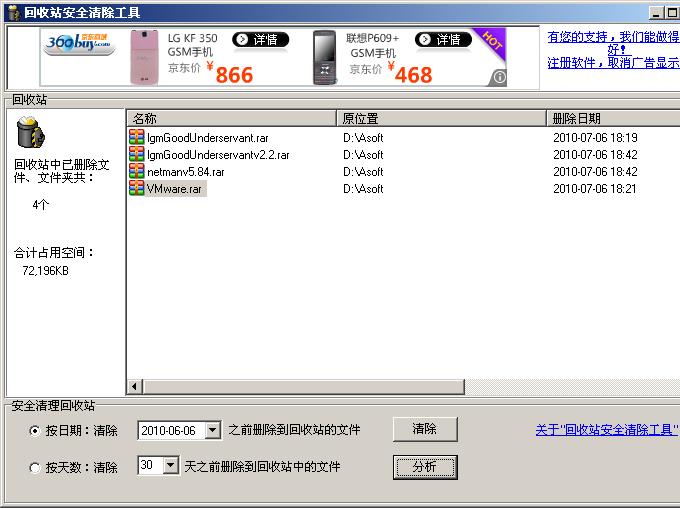
Task: Click the netmanv5.84.rar archive icon
Action: [x=137, y=171]
